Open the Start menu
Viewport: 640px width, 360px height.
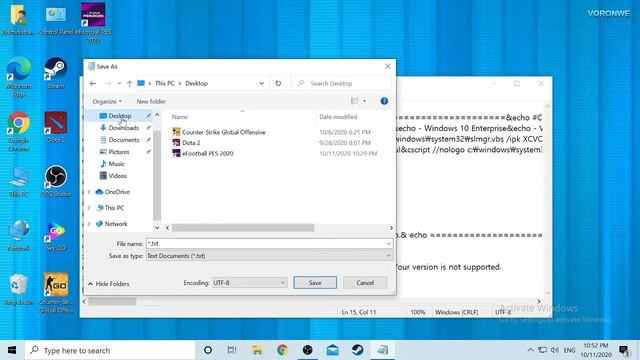(12, 350)
